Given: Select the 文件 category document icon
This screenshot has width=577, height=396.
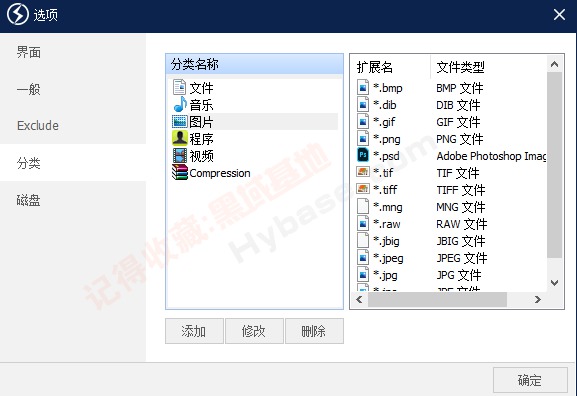Looking at the screenshot, I should (x=180, y=88).
